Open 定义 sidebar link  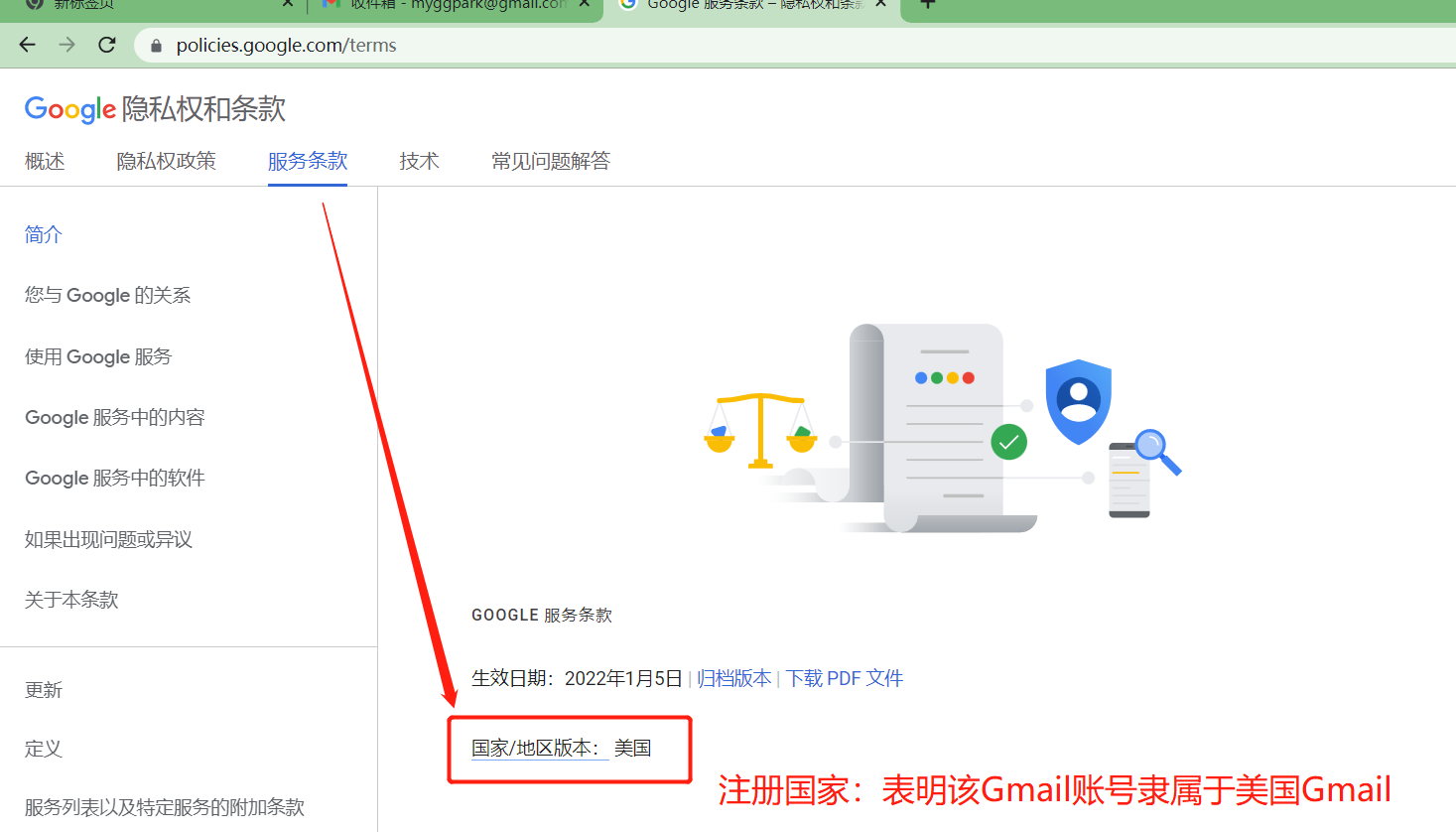44,749
